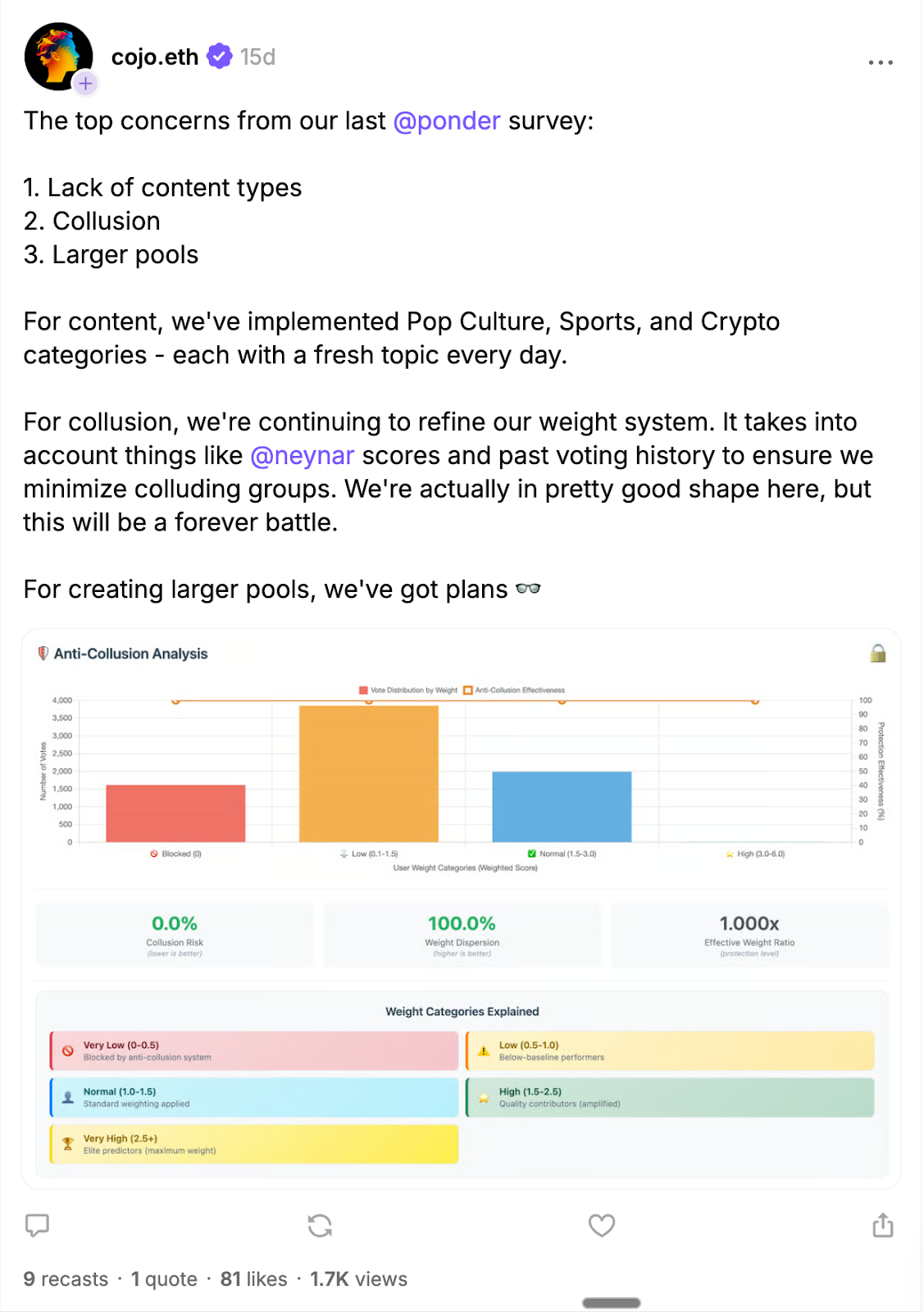Follow cojo.eth via the plus badge
Viewport: 924px width, 1312px height.
click(x=85, y=84)
